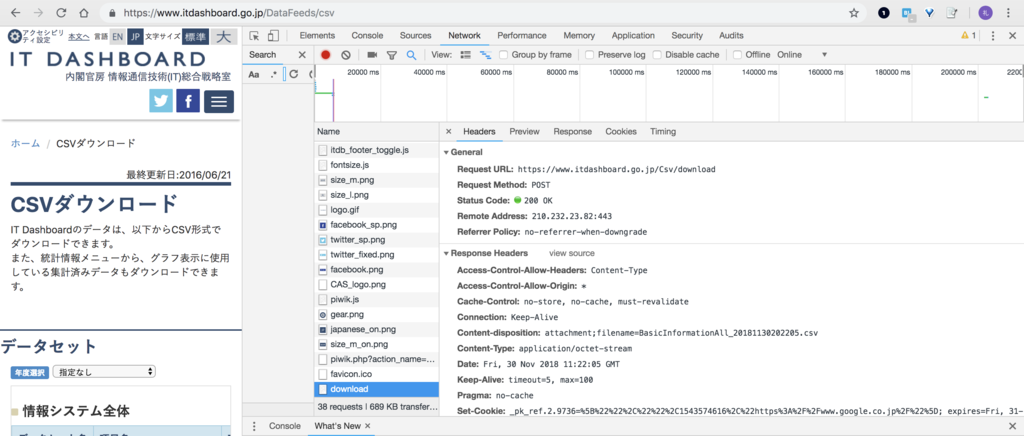Open the Security tab
Screen dimensions: 1024x436
687,36
